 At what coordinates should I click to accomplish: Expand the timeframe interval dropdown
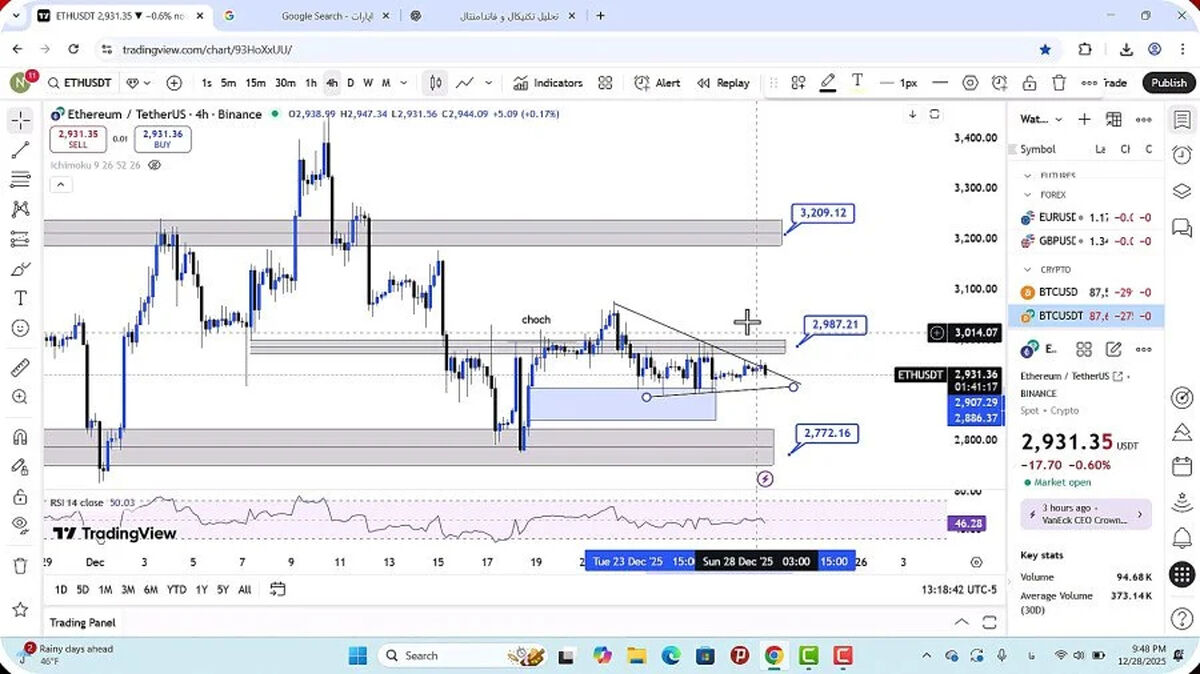[x=402, y=83]
